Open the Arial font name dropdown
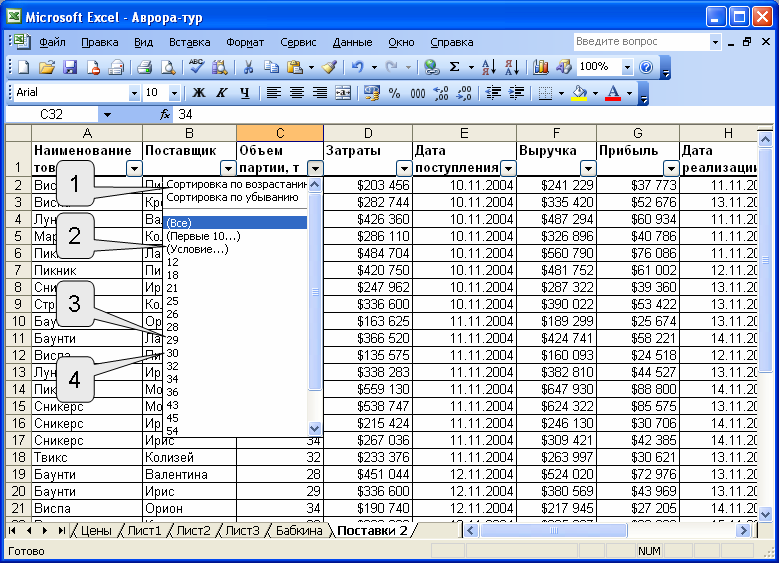Screen dimensions: 779x563 (x=134, y=93)
